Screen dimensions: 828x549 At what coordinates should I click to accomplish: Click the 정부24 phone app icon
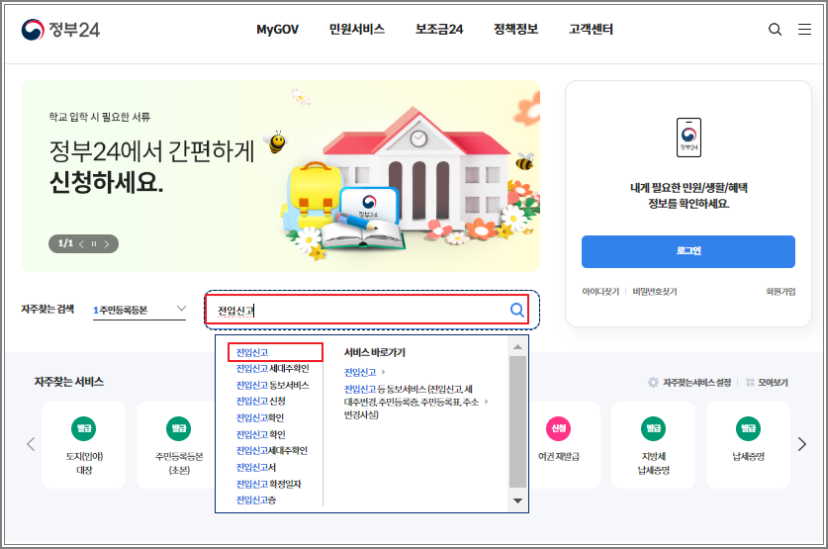coord(689,137)
